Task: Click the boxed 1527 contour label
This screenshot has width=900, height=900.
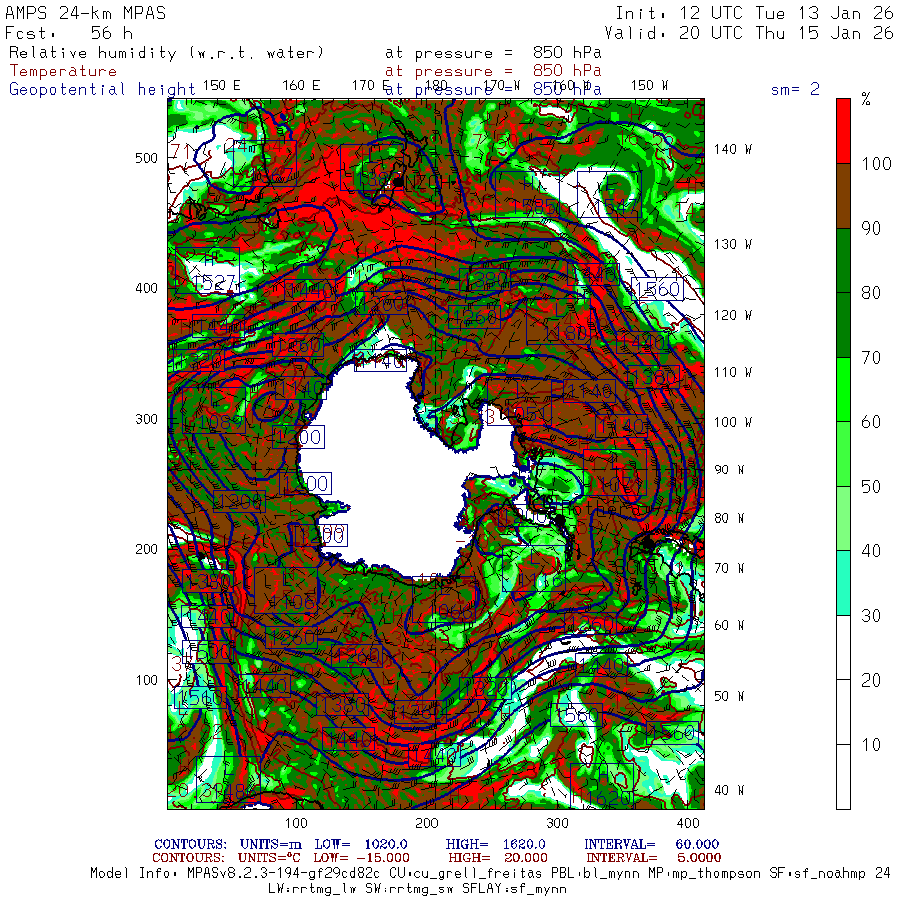Action: 217,283
